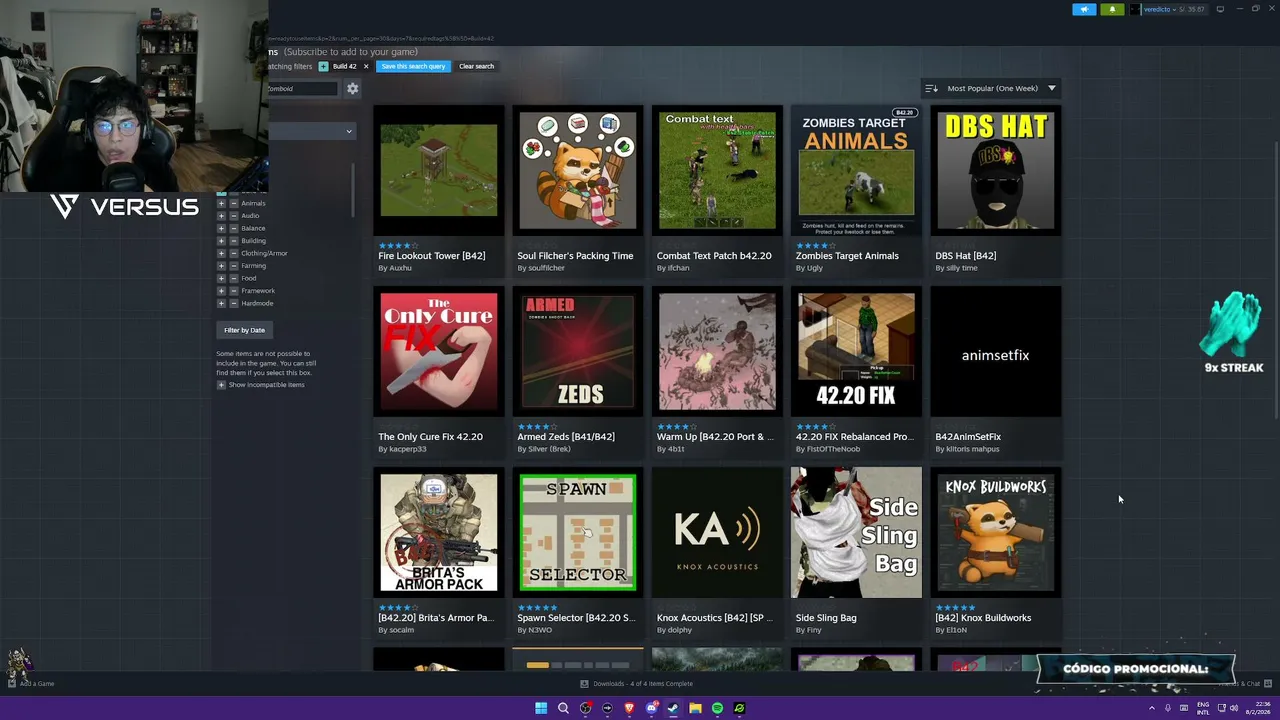The image size is (1280, 720).
Task: Include the Food tag with plus
Action: (221, 278)
